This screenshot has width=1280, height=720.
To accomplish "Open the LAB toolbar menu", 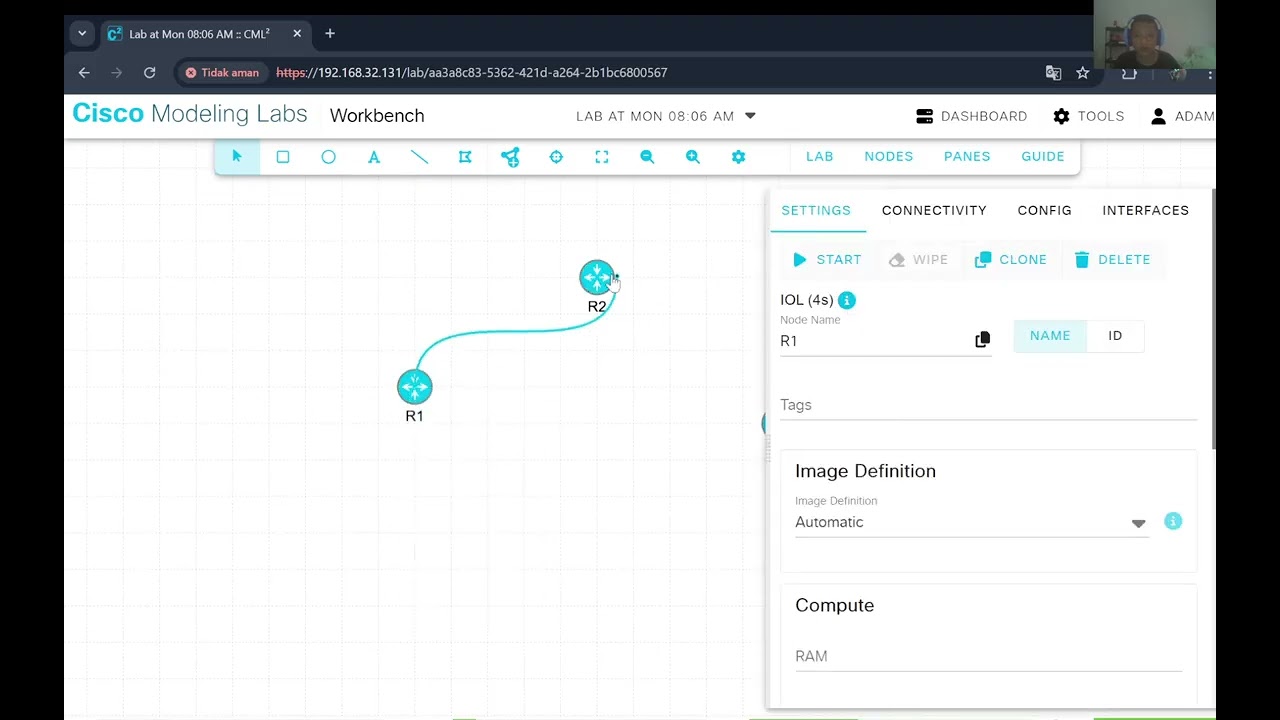I will 819,156.
